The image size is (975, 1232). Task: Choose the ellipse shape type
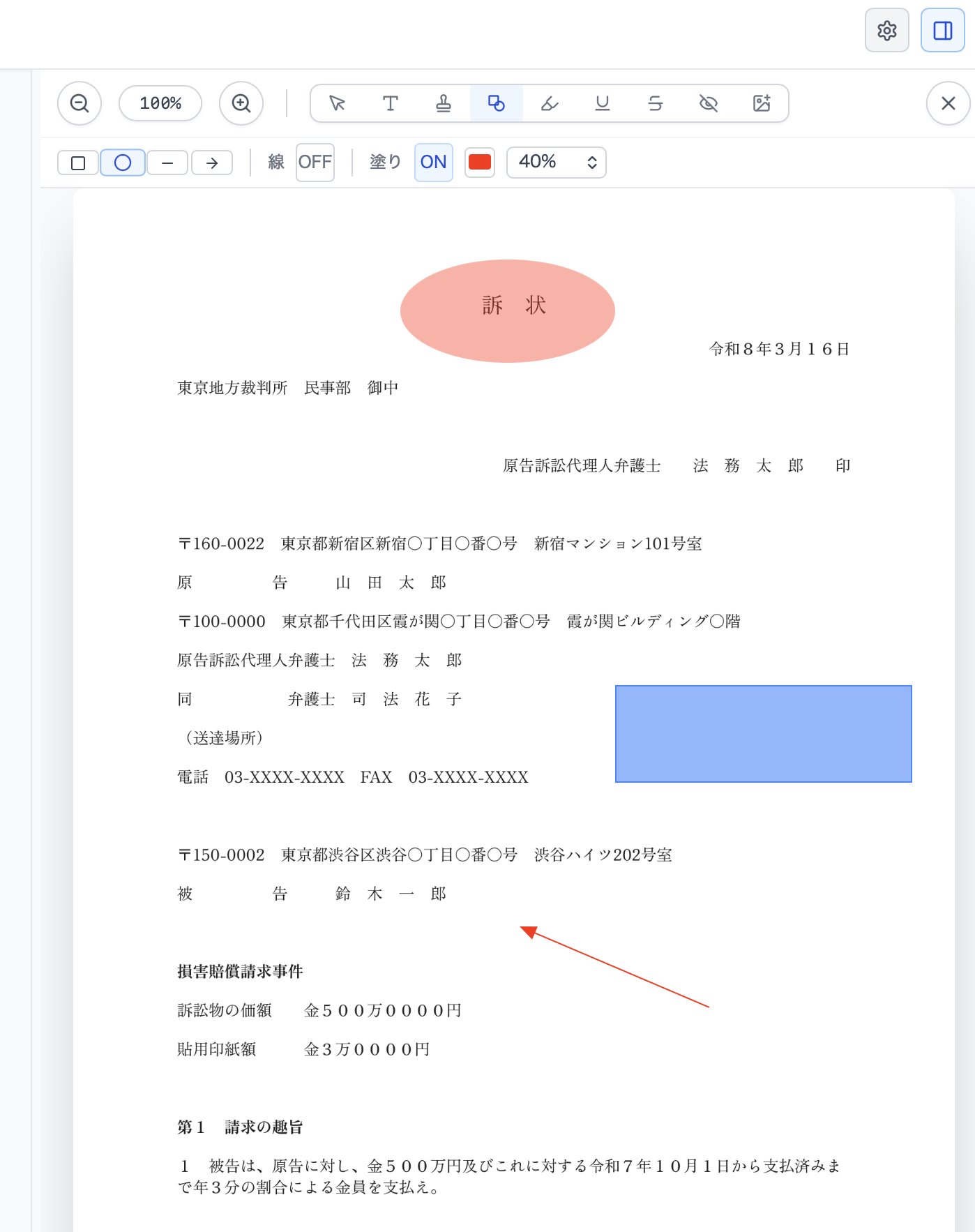tap(123, 163)
